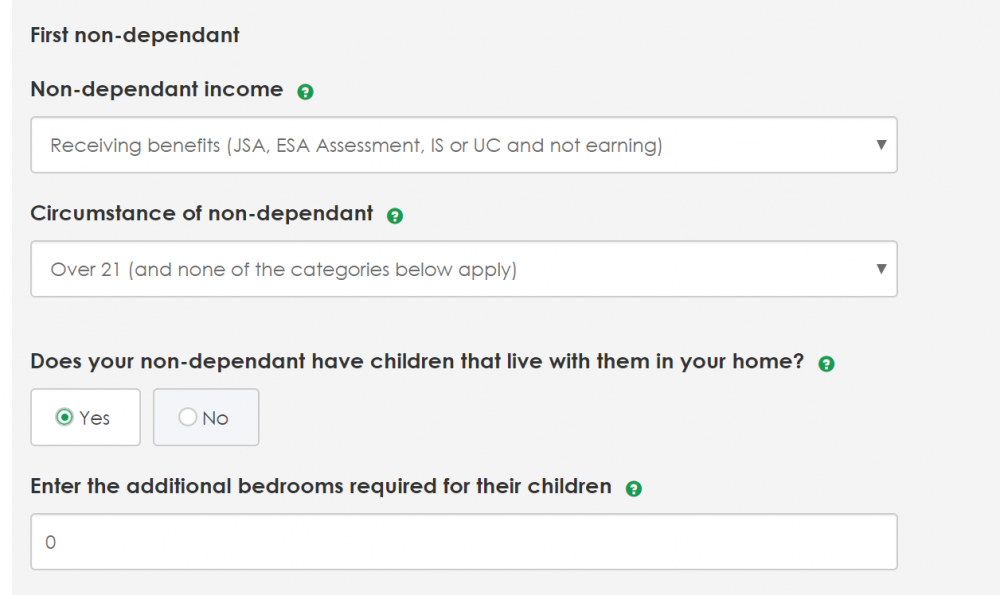
Task: Click help icon for Circumstance of non-dependant
Action: point(395,216)
